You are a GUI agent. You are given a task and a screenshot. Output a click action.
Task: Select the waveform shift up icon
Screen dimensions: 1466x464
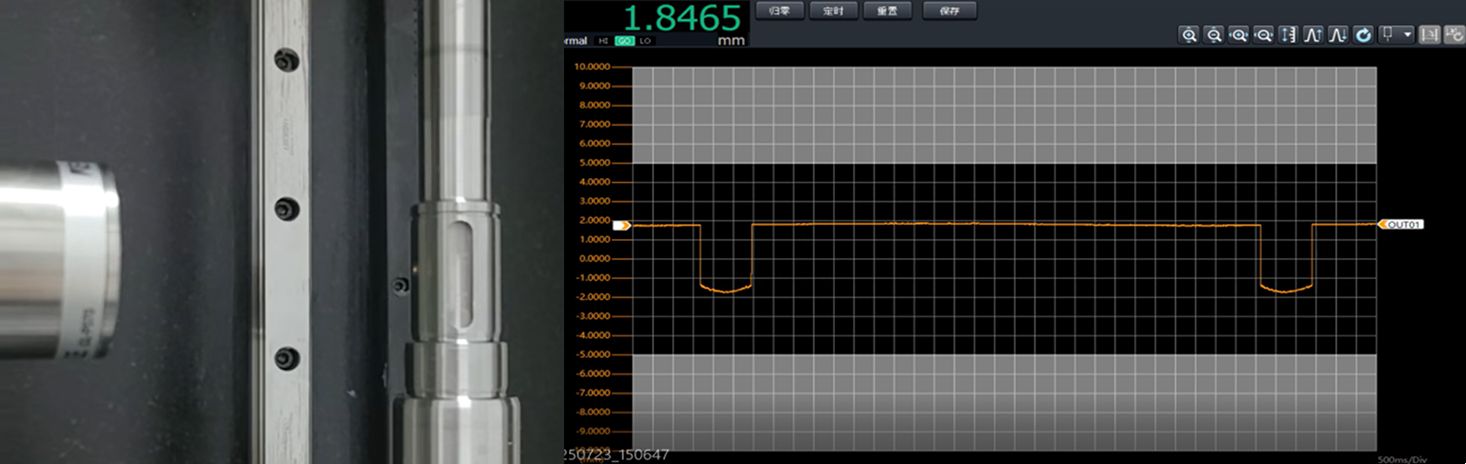pyautogui.click(x=1313, y=35)
